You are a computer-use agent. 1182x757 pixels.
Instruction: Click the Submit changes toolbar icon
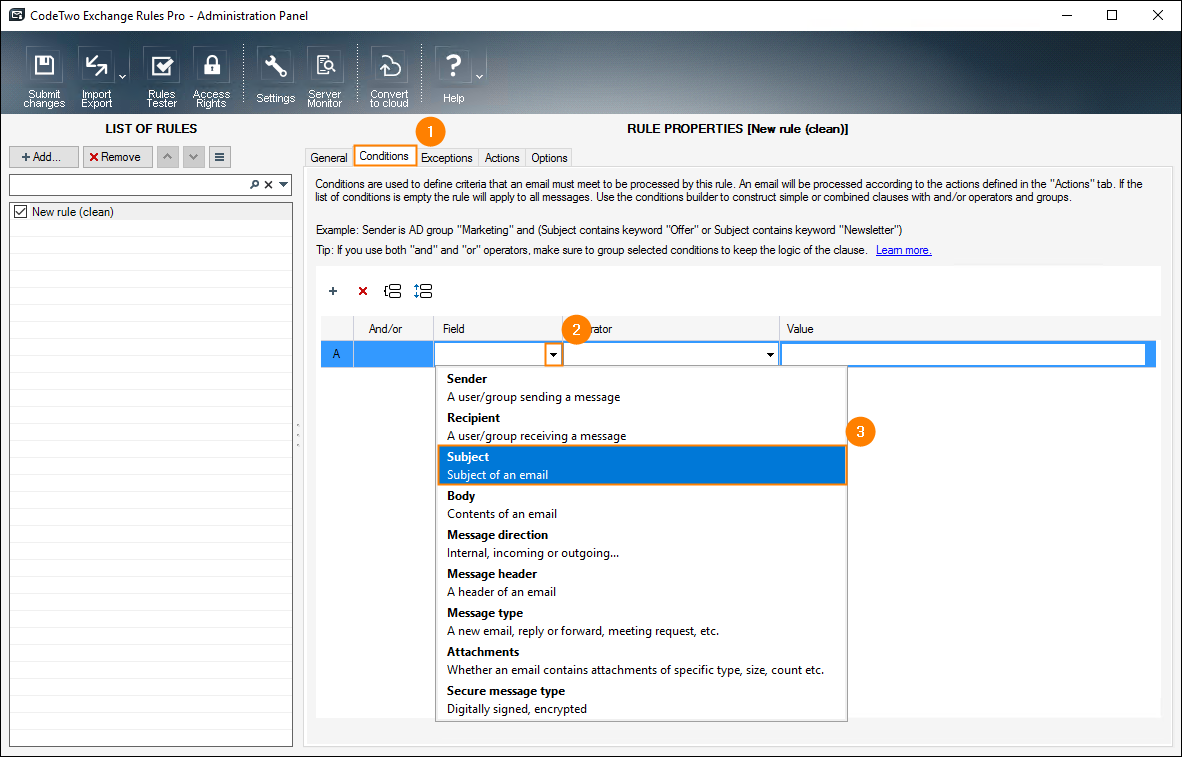[x=44, y=78]
